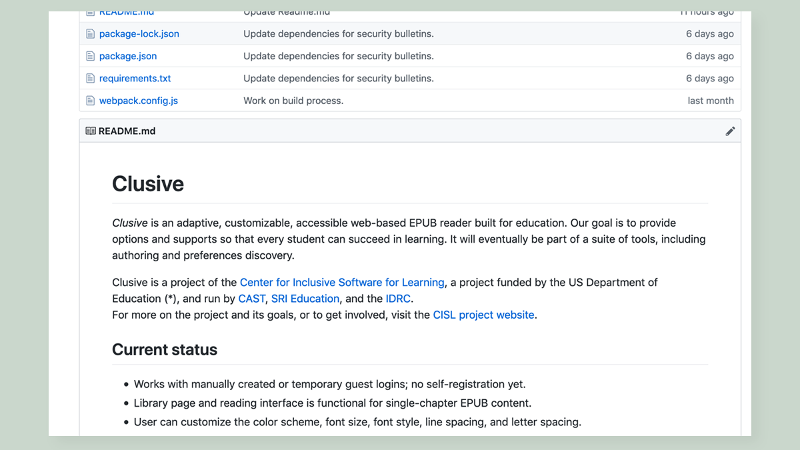
Task: Click the file icon beside requirements.txt
Action: (x=90, y=78)
